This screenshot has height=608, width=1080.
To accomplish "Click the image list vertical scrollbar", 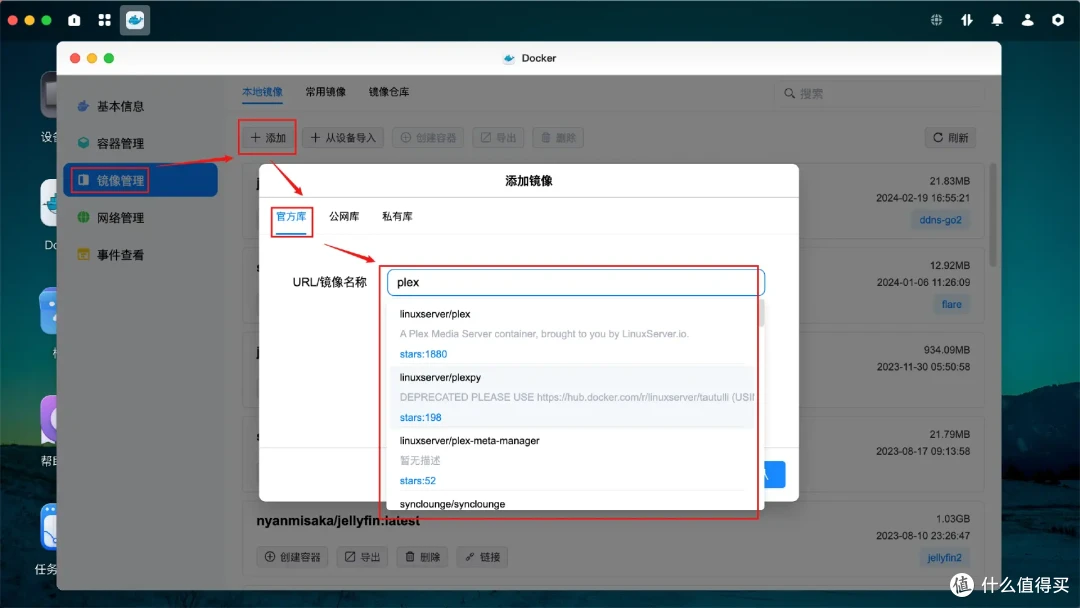I will click(993, 215).
